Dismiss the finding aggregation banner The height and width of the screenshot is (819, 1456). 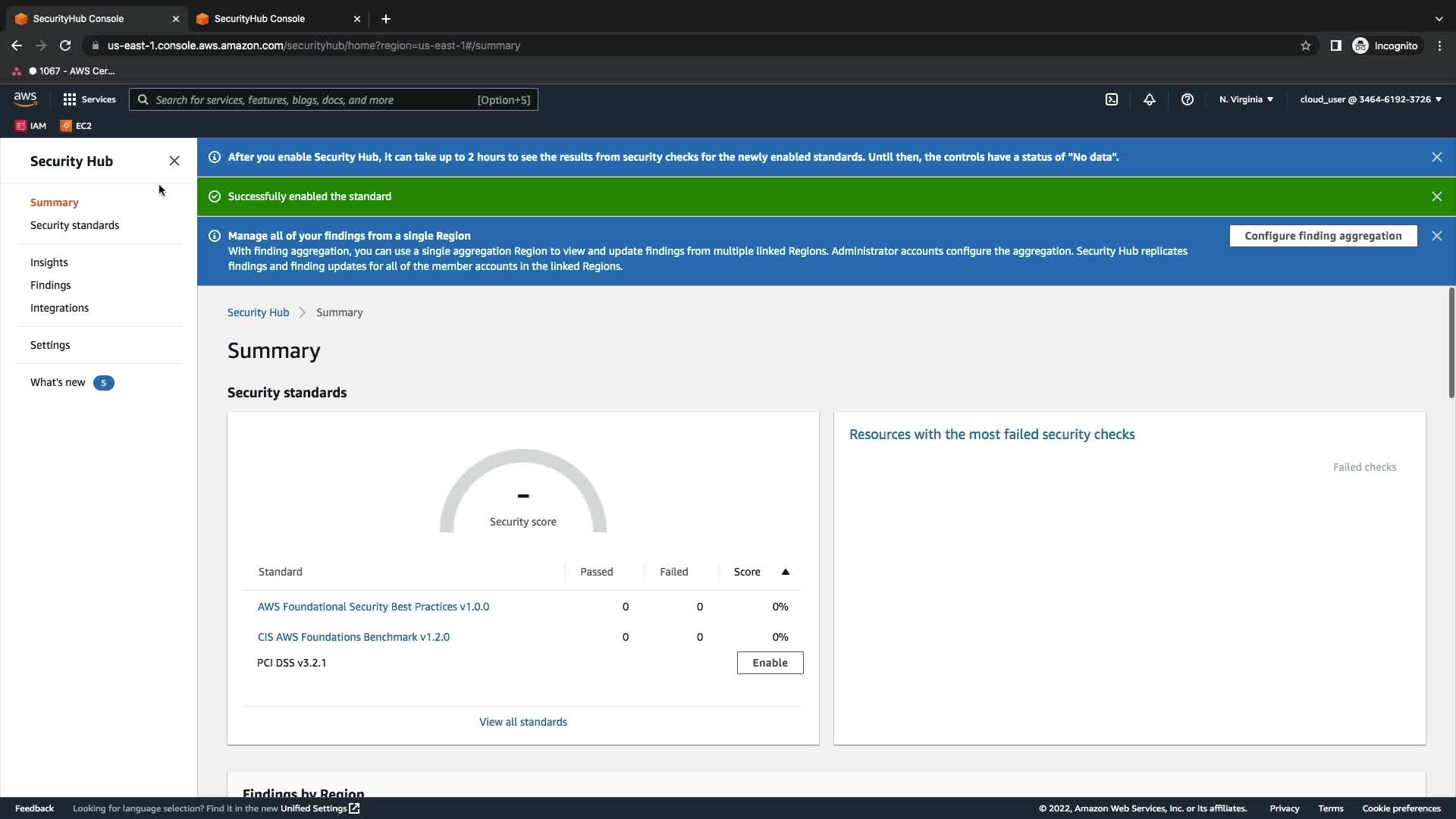1436,236
